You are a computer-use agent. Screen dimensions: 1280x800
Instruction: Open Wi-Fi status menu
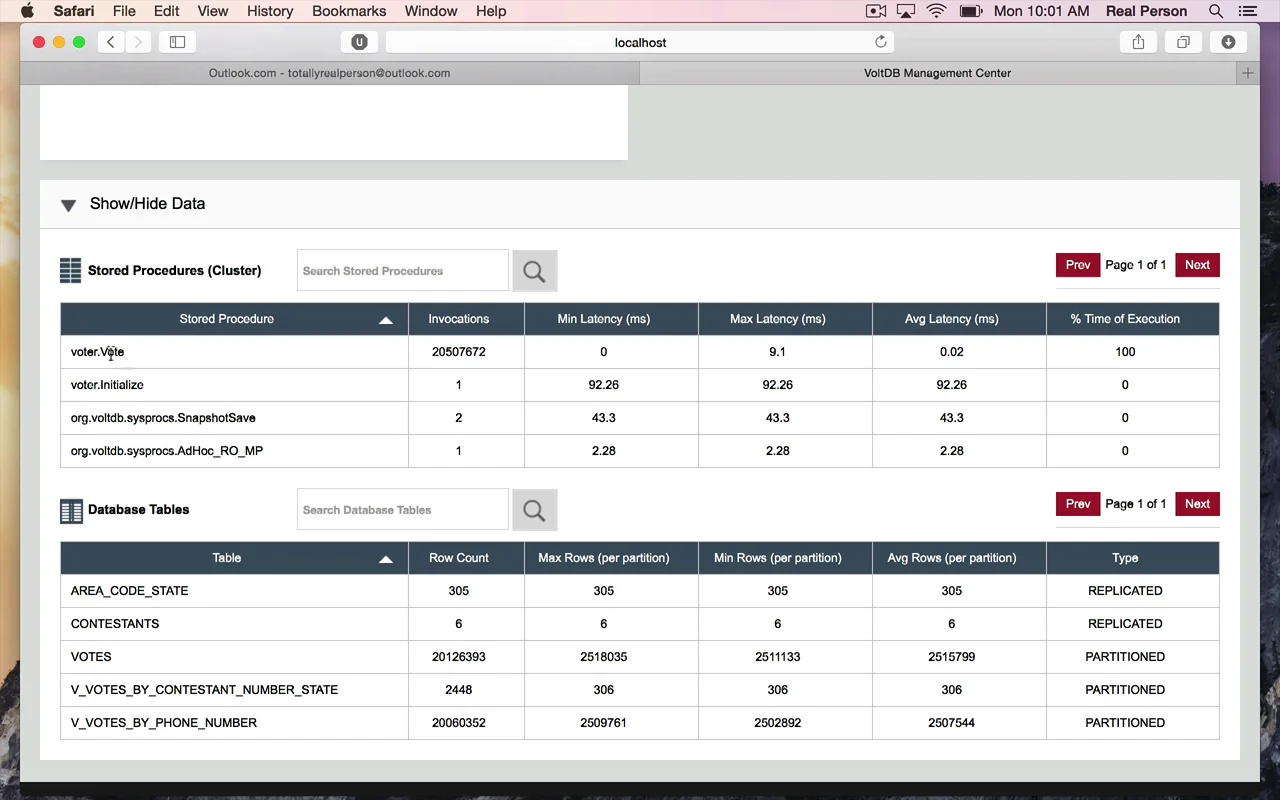coord(936,11)
